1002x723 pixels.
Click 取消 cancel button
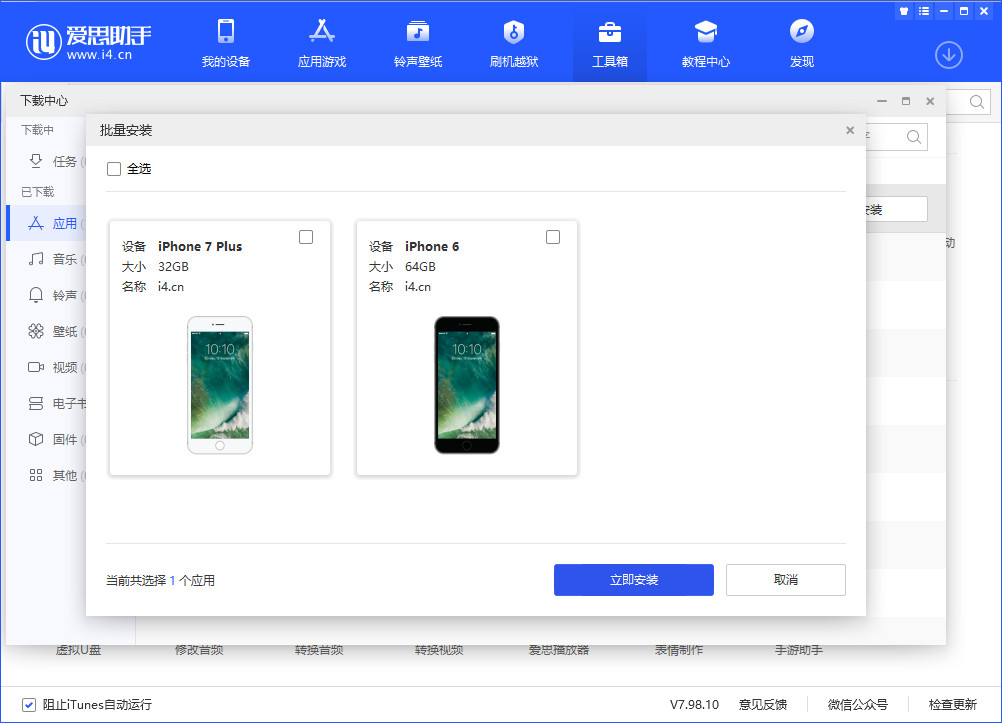785,580
